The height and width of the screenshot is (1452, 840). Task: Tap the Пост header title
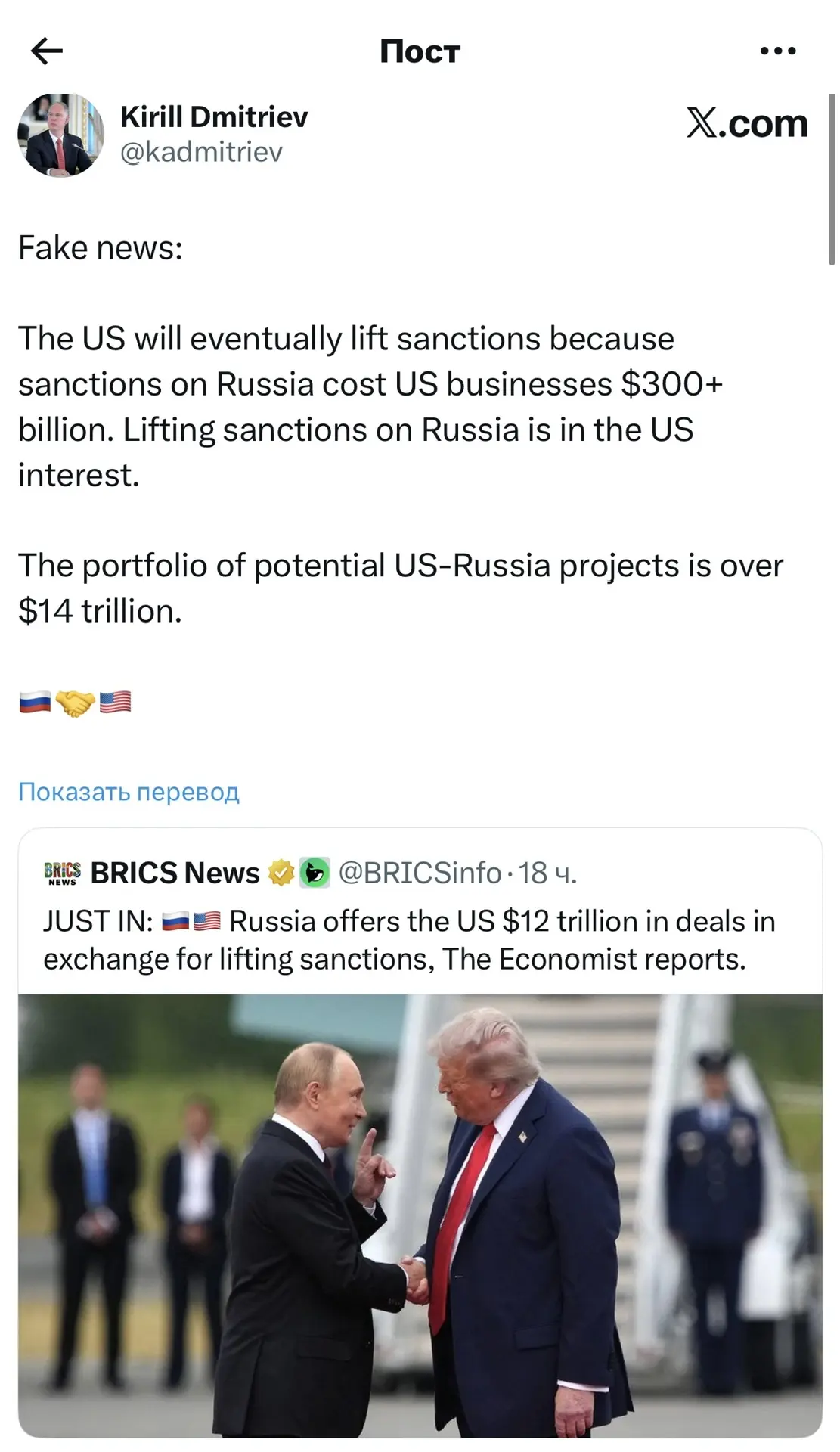click(420, 51)
